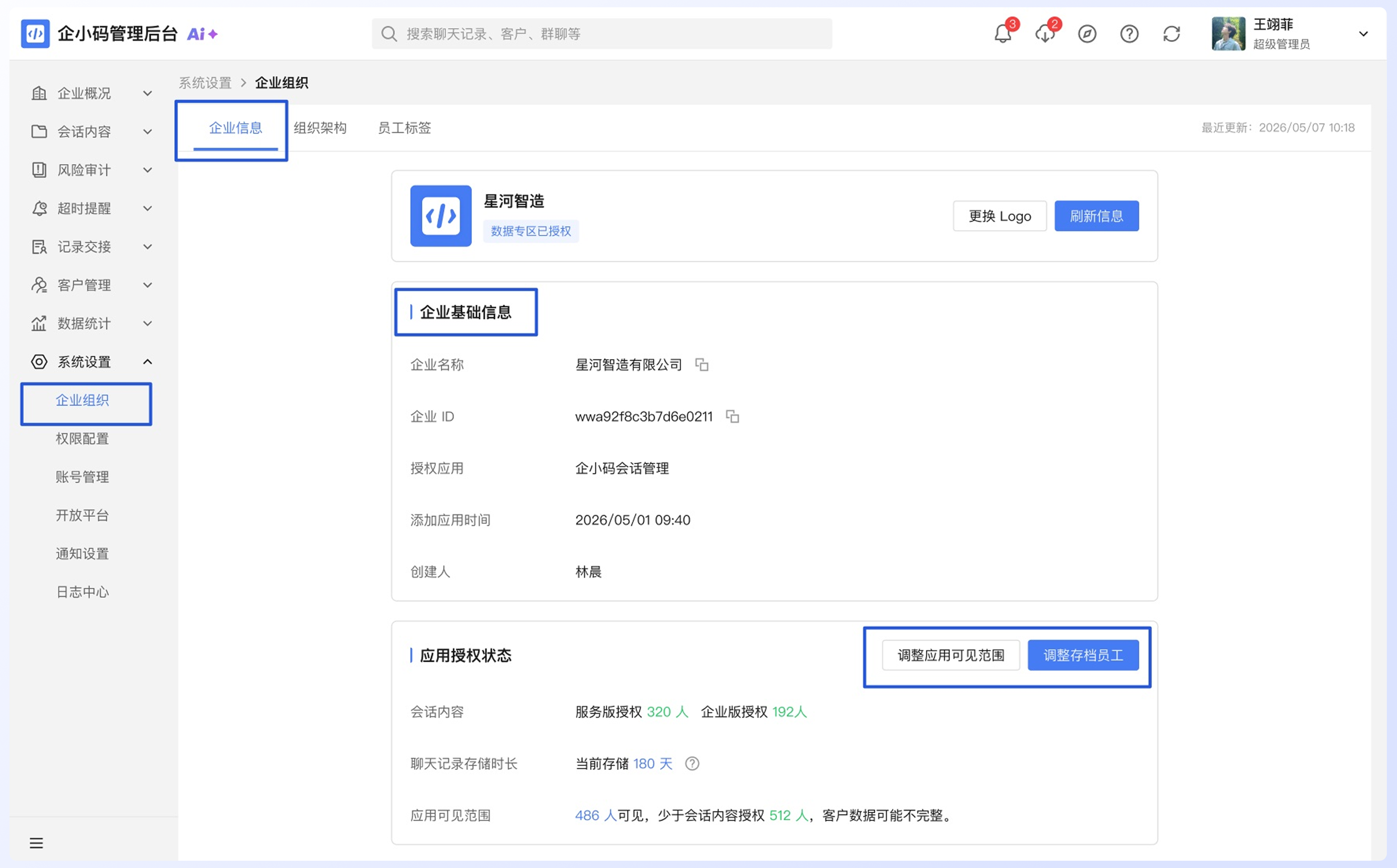Expand the 记录交接 menu
Screen dimensions: 1397x868
(x=92, y=247)
